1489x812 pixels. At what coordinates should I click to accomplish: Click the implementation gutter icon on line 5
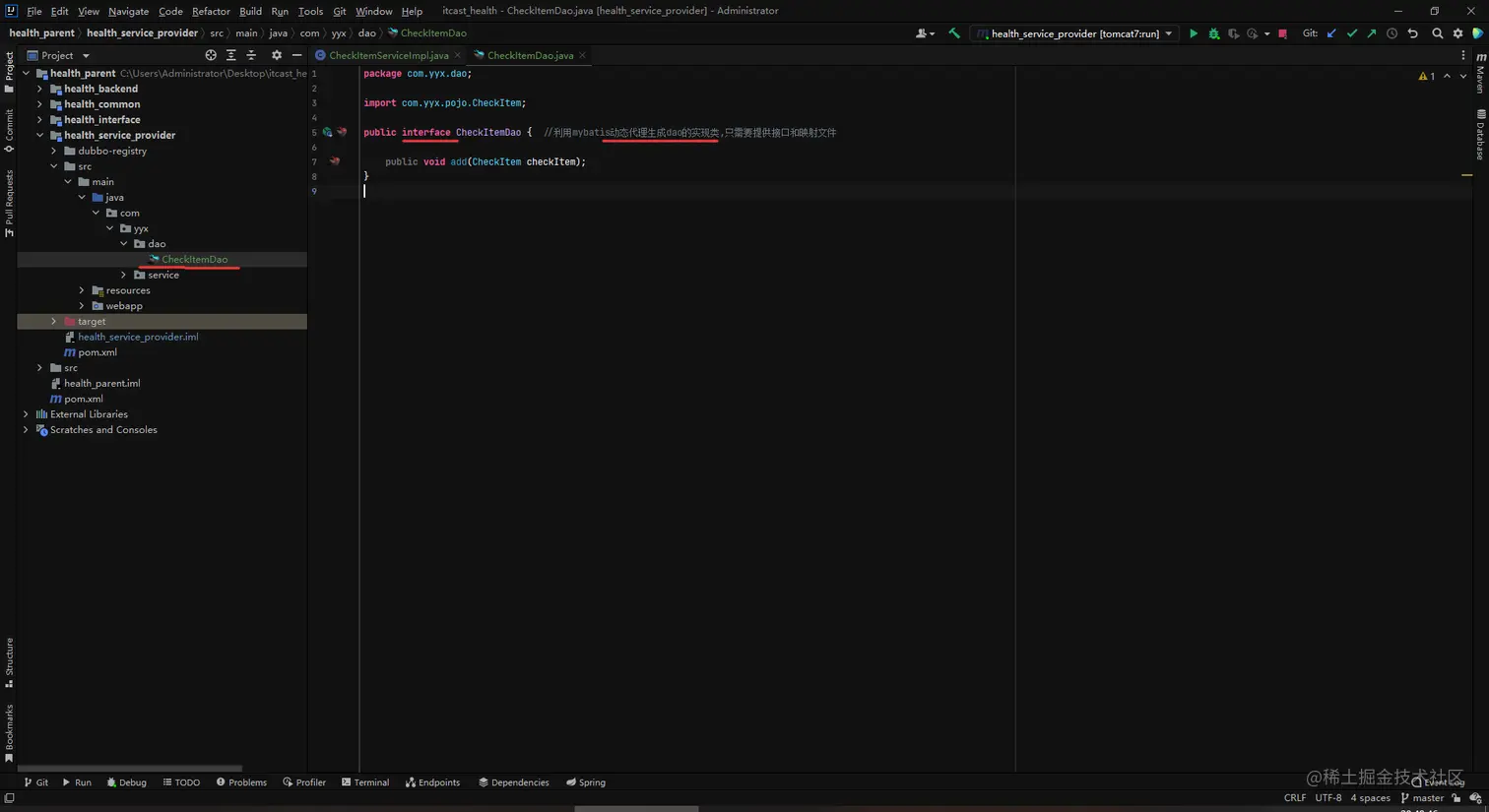point(328,132)
